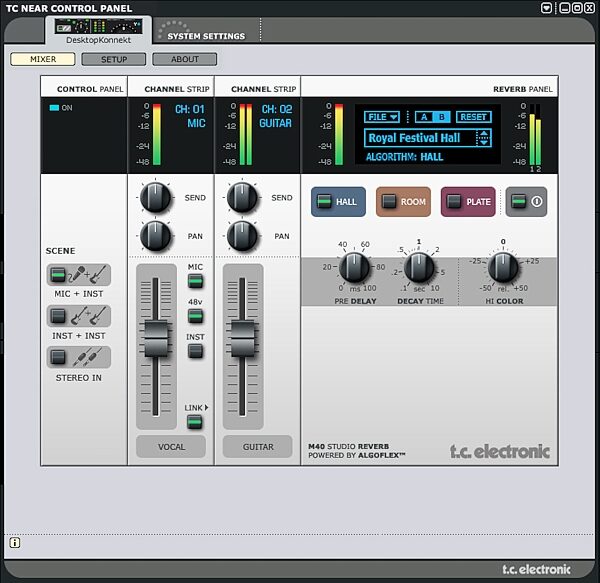Image resolution: width=600 pixels, height=583 pixels.
Task: Click the Hi Color knob
Action: (503, 267)
